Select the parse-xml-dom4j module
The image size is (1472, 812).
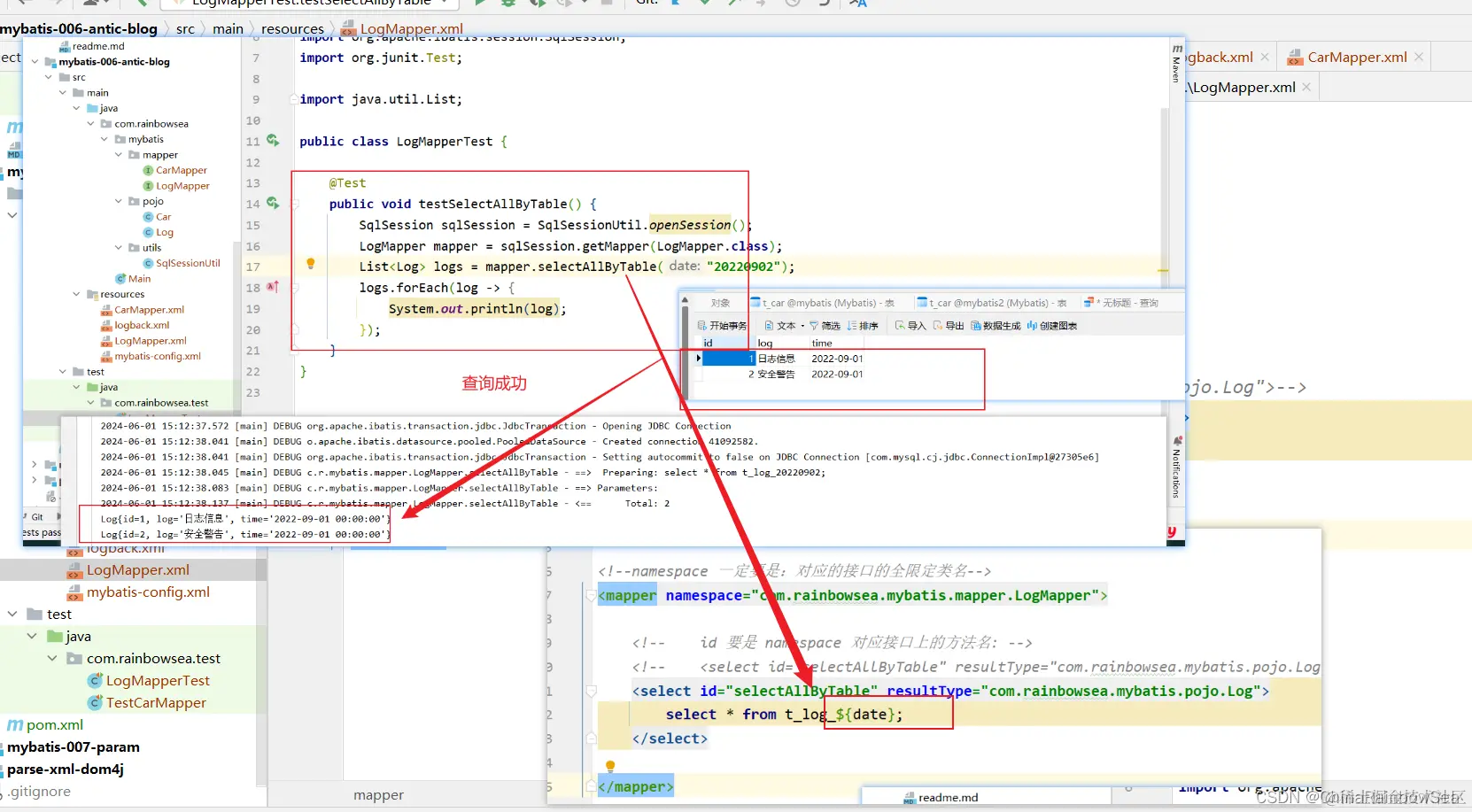(66, 769)
